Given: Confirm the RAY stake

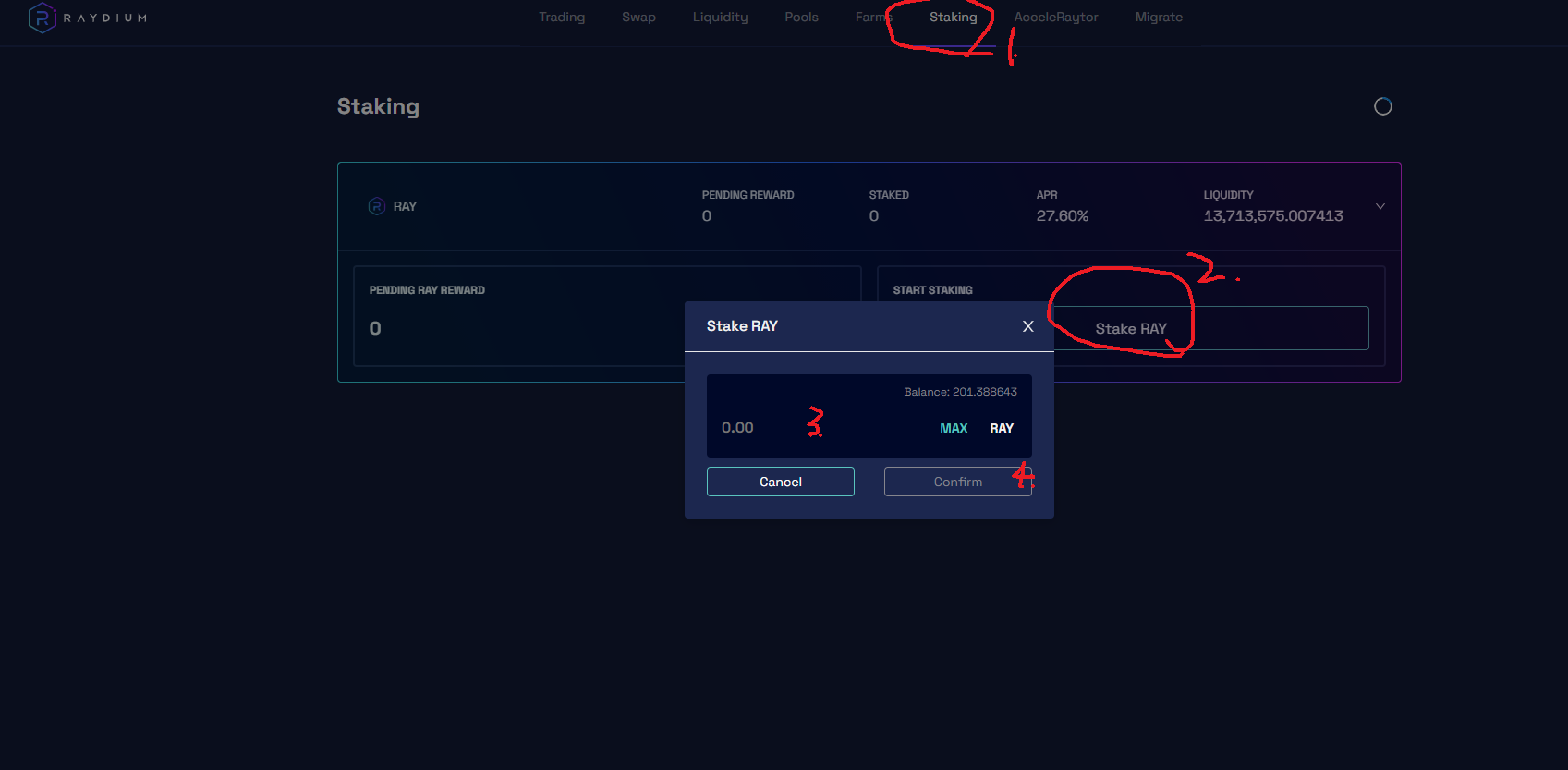Looking at the screenshot, I should [x=958, y=482].
